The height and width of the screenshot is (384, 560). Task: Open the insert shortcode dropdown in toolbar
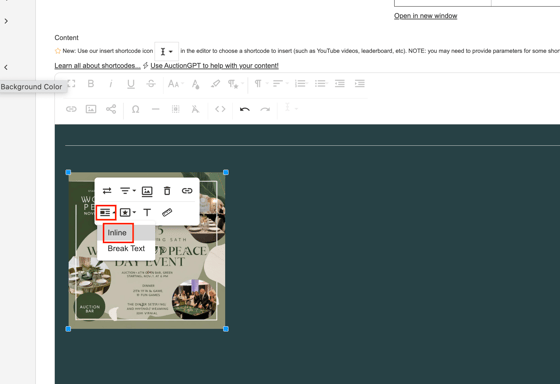pyautogui.click(x=290, y=108)
